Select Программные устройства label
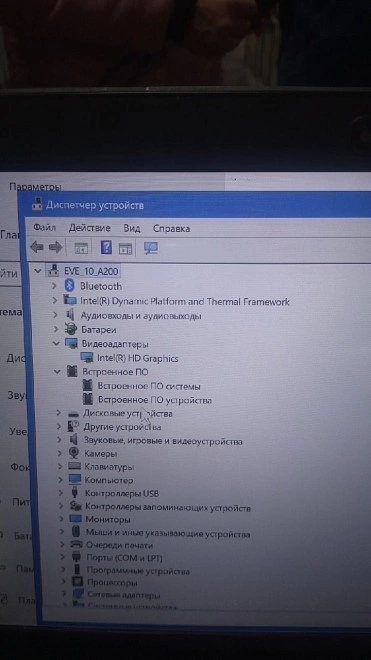371x660 pixels. tap(138, 571)
